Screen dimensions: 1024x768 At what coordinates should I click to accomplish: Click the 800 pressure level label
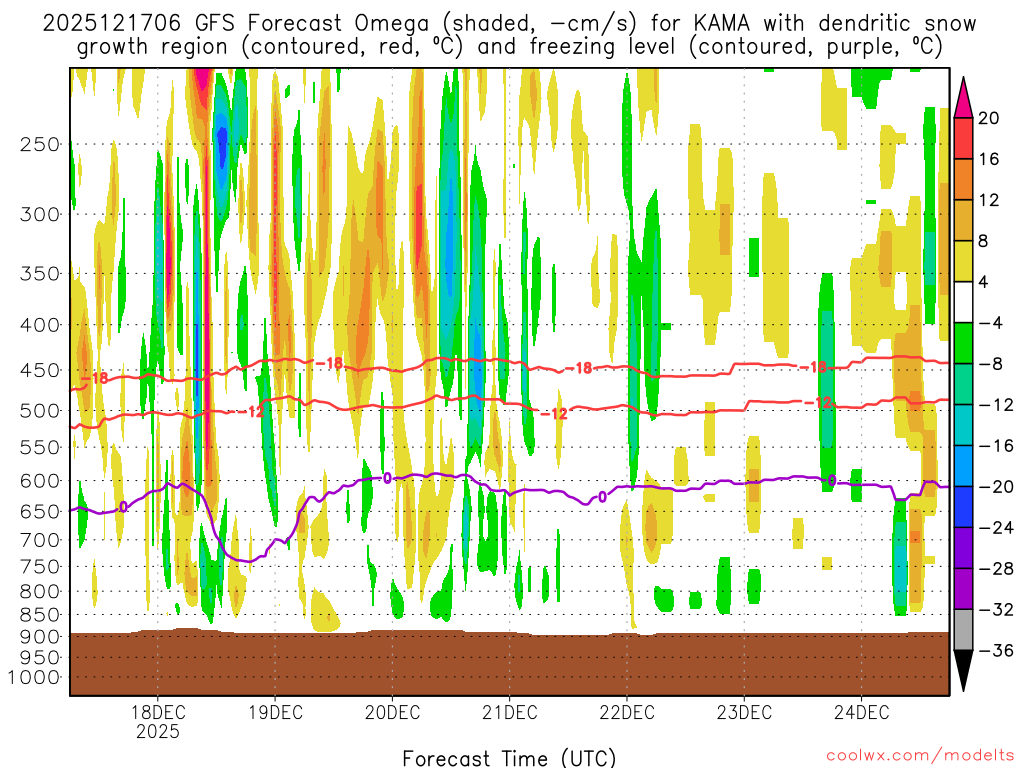coord(40,592)
